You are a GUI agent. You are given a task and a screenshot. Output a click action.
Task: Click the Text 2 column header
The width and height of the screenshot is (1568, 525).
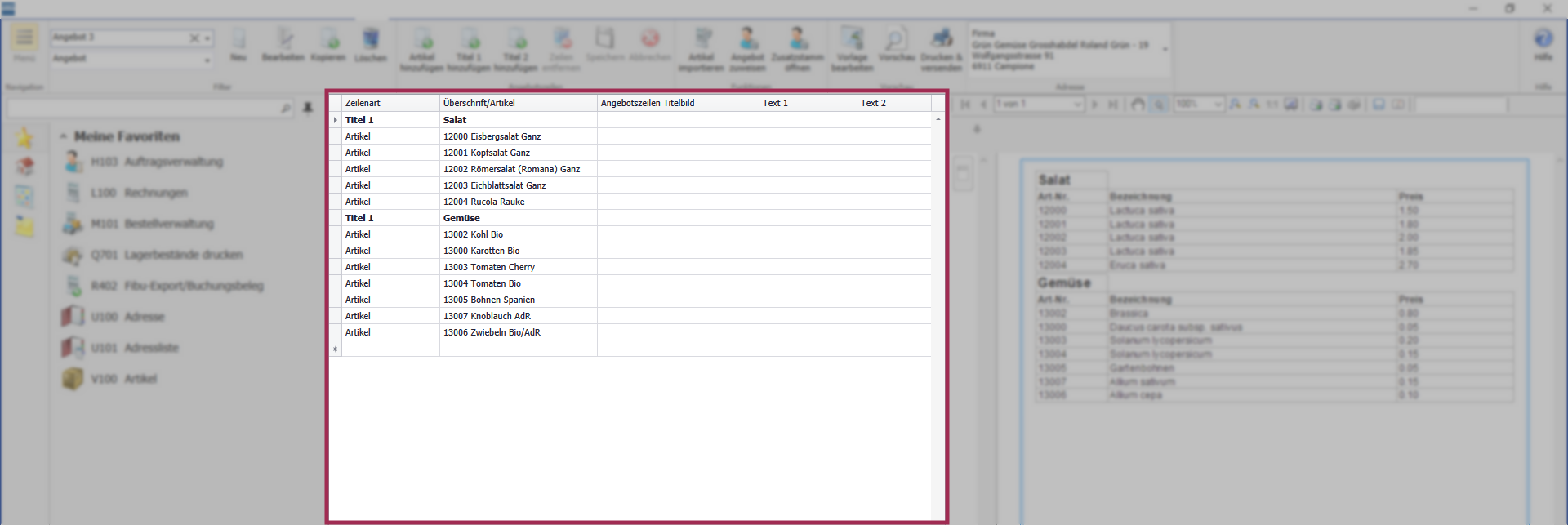[894, 103]
